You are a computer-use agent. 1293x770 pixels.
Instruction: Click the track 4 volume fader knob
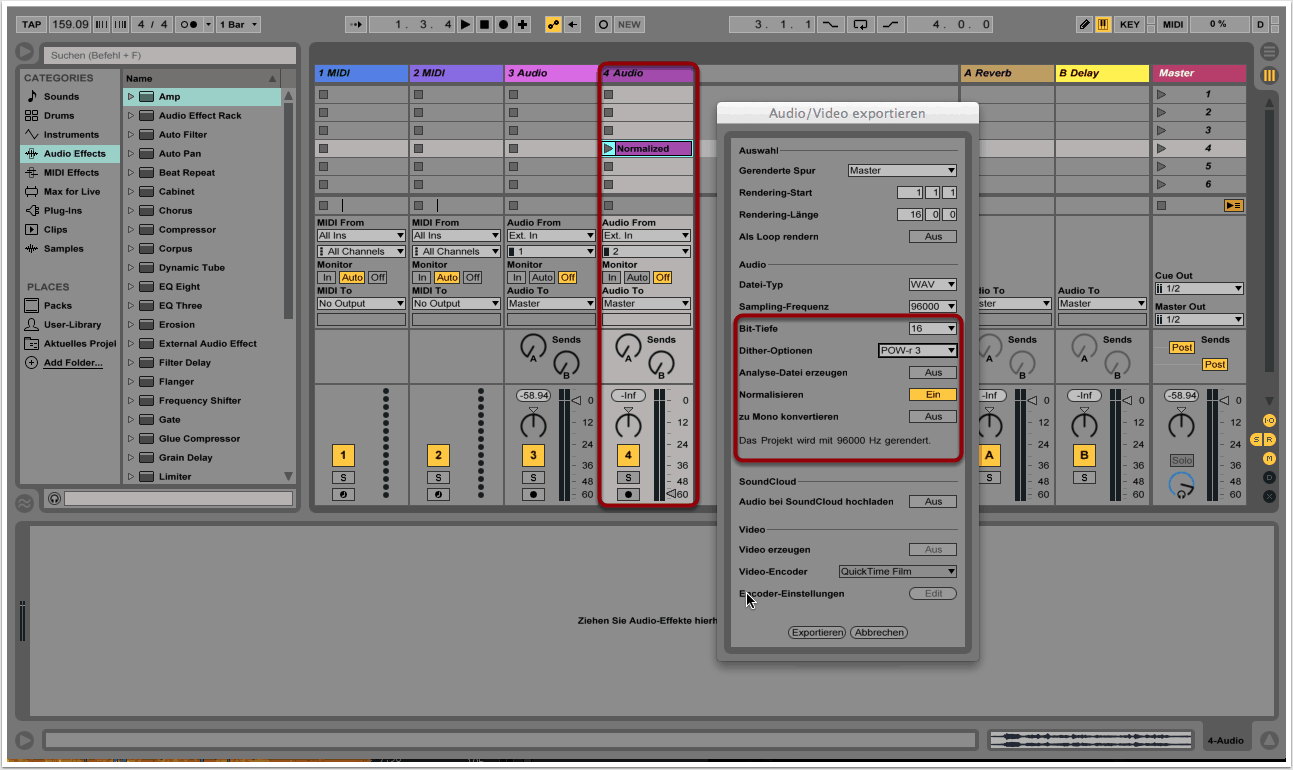coord(628,425)
